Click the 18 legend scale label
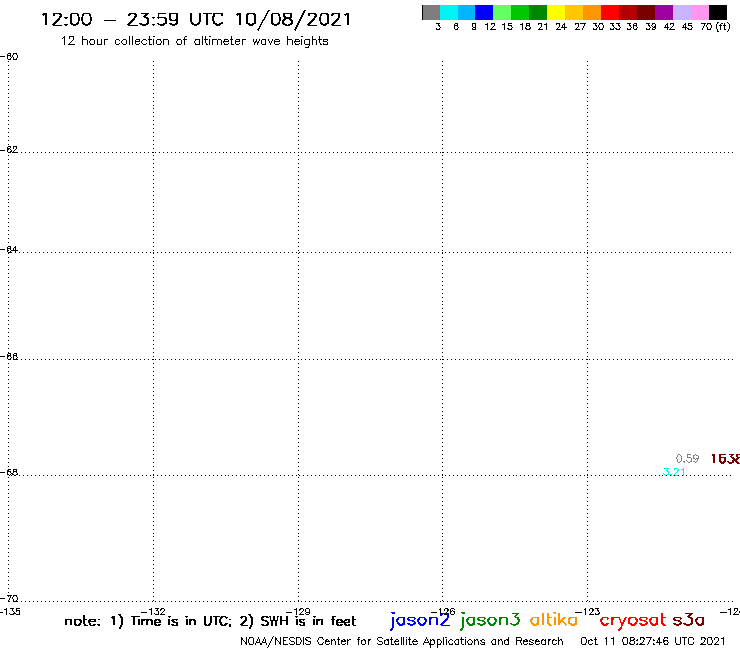The width and height of the screenshot is (740, 650). tap(525, 27)
